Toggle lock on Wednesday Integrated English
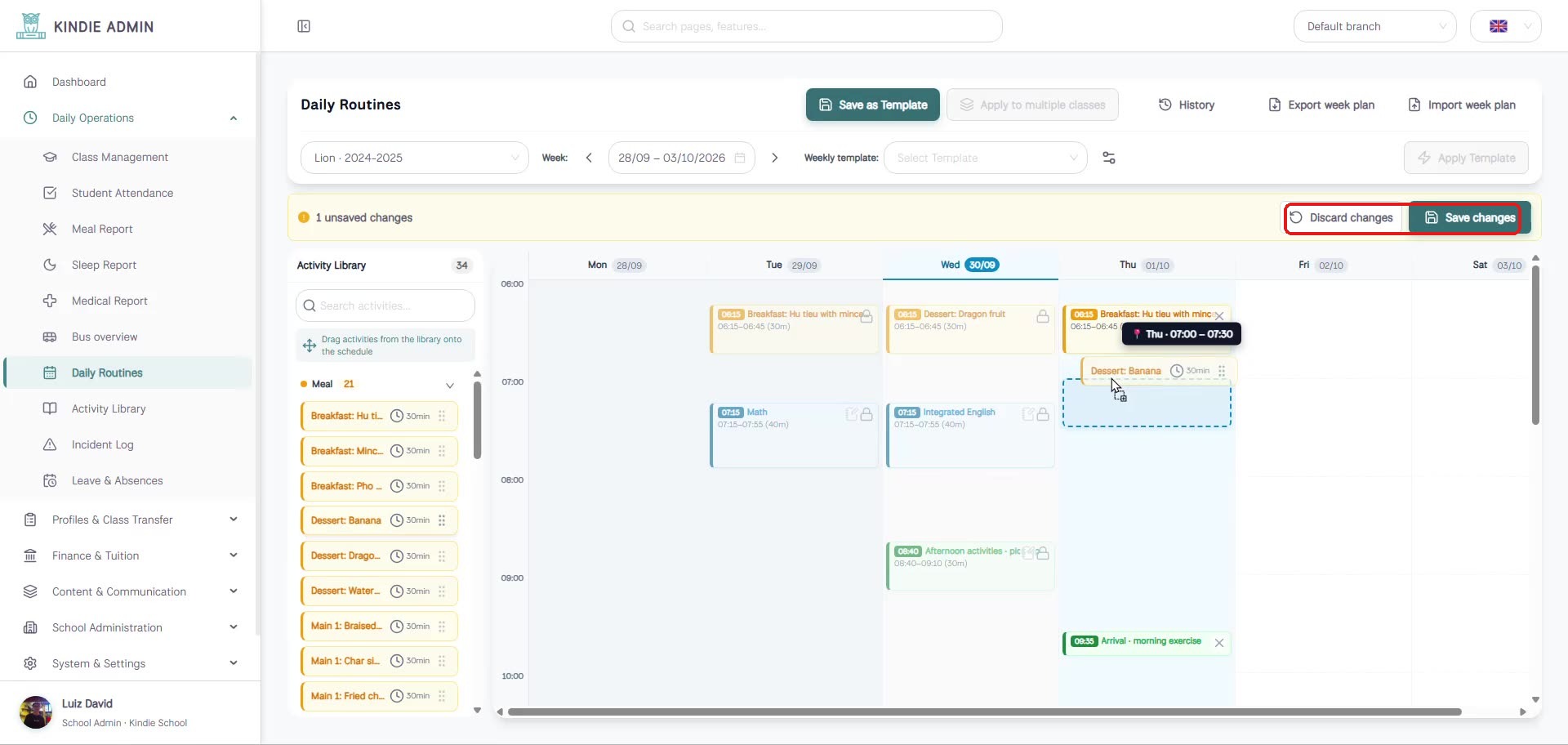The height and width of the screenshot is (745, 1568). pyautogui.click(x=1043, y=414)
